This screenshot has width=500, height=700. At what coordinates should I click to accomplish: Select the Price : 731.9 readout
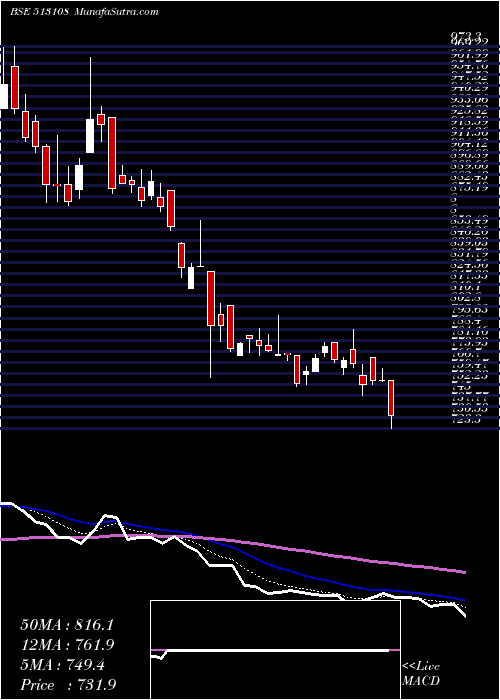click(67, 685)
